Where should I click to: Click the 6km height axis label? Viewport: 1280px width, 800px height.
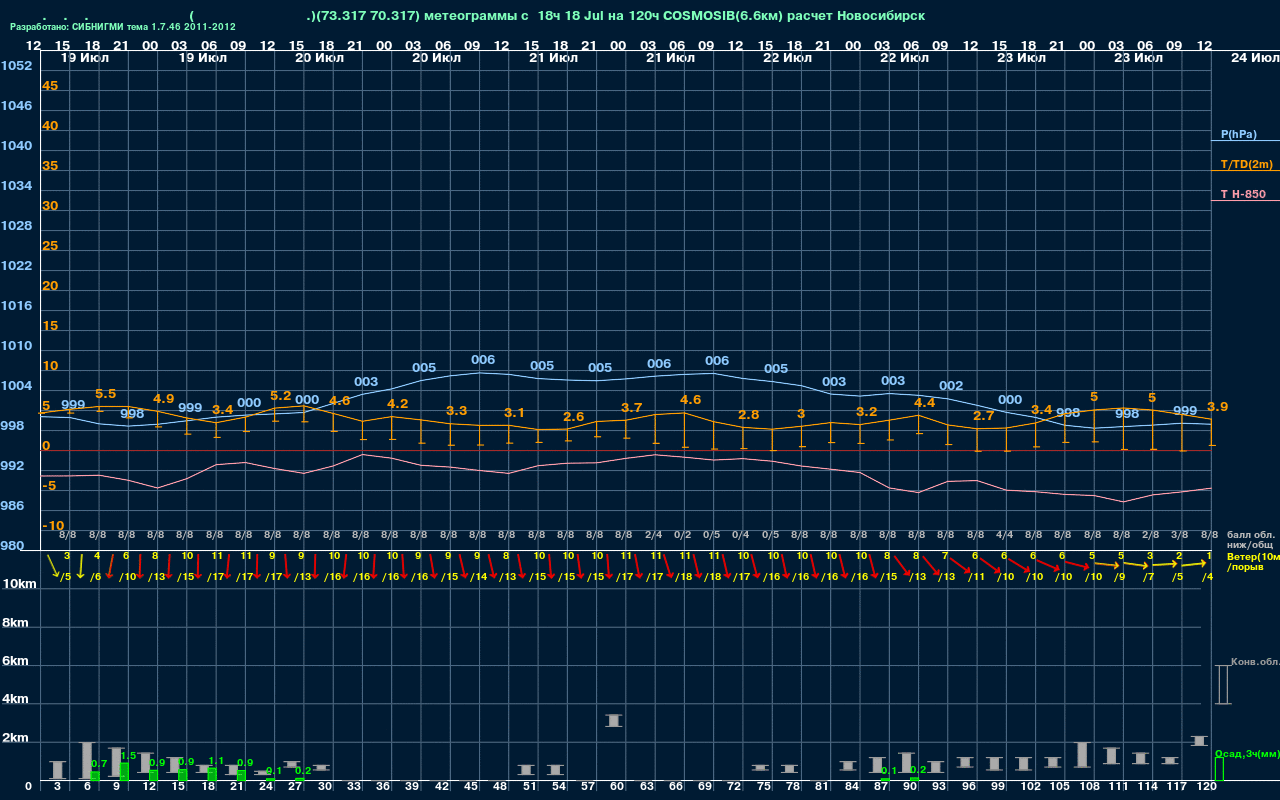(14, 661)
